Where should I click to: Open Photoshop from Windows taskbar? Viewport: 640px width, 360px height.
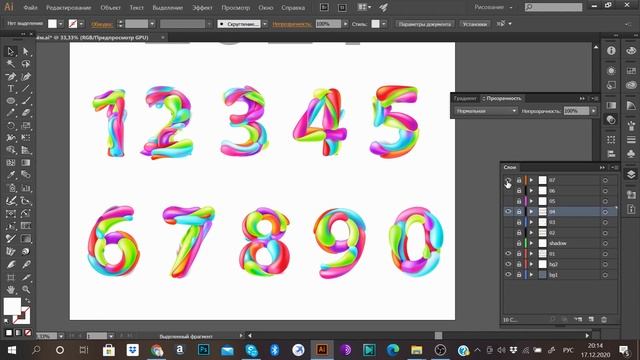pos(203,350)
